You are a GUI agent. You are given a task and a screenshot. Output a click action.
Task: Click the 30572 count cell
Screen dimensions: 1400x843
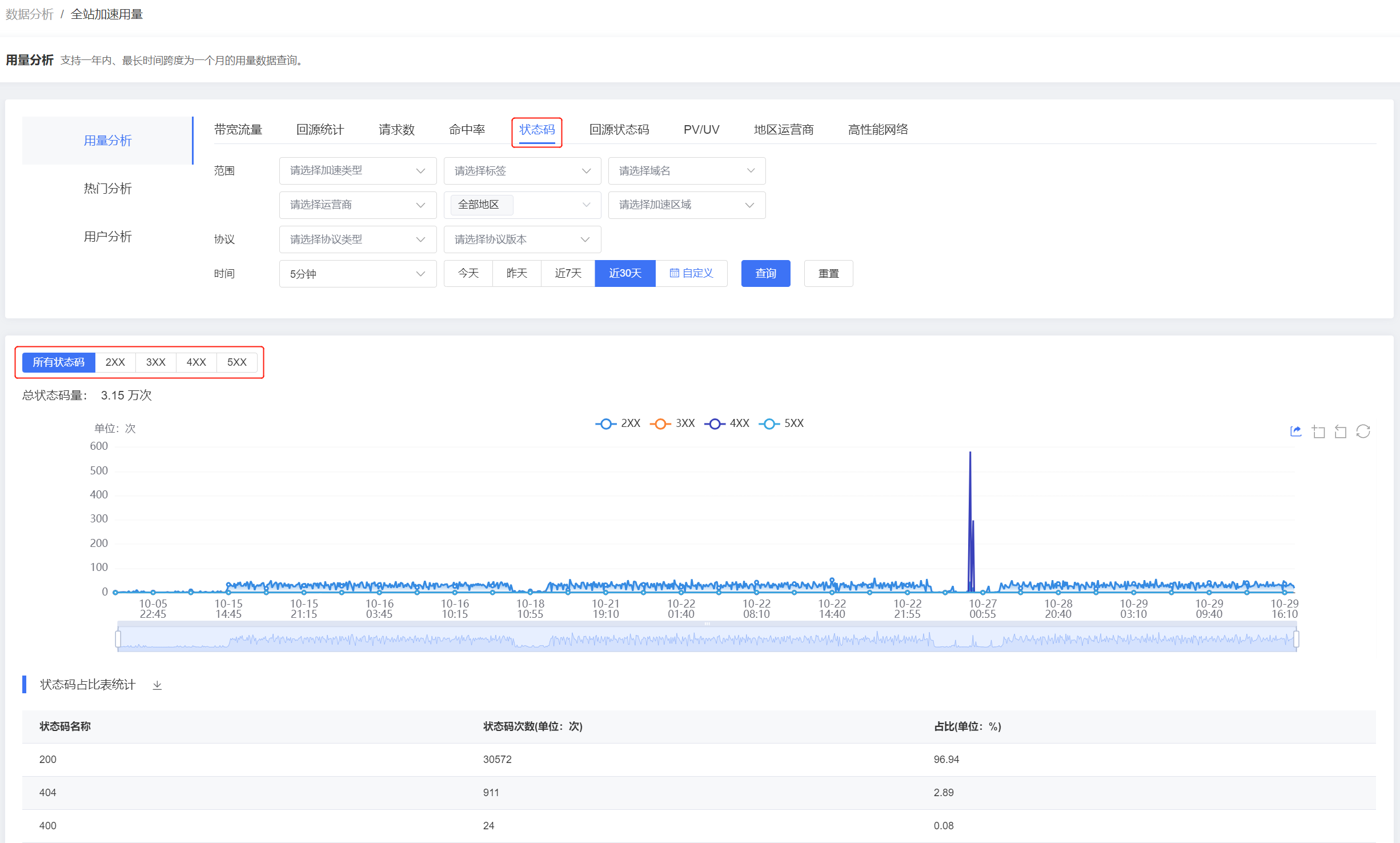[498, 760]
